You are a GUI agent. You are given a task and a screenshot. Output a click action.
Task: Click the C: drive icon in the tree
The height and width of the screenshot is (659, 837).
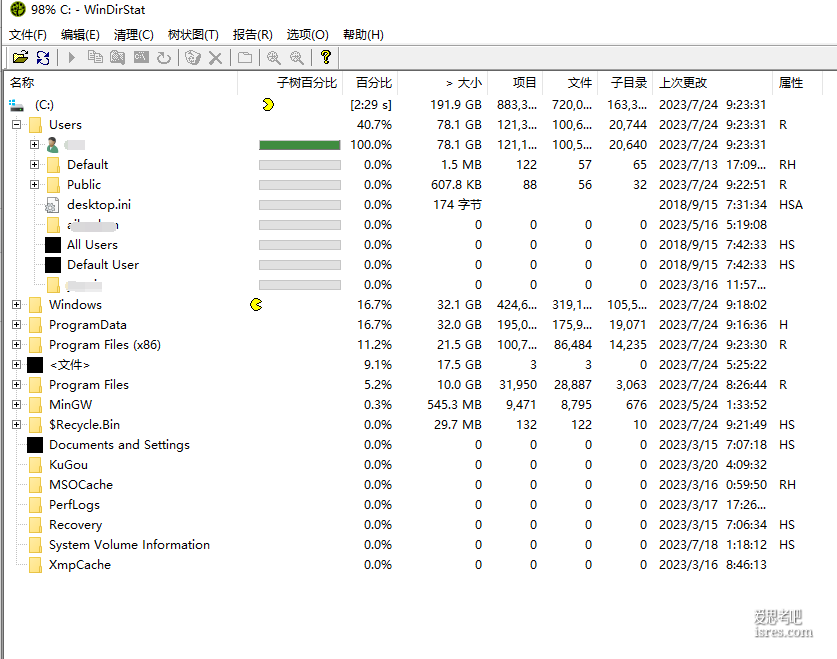tap(17, 105)
